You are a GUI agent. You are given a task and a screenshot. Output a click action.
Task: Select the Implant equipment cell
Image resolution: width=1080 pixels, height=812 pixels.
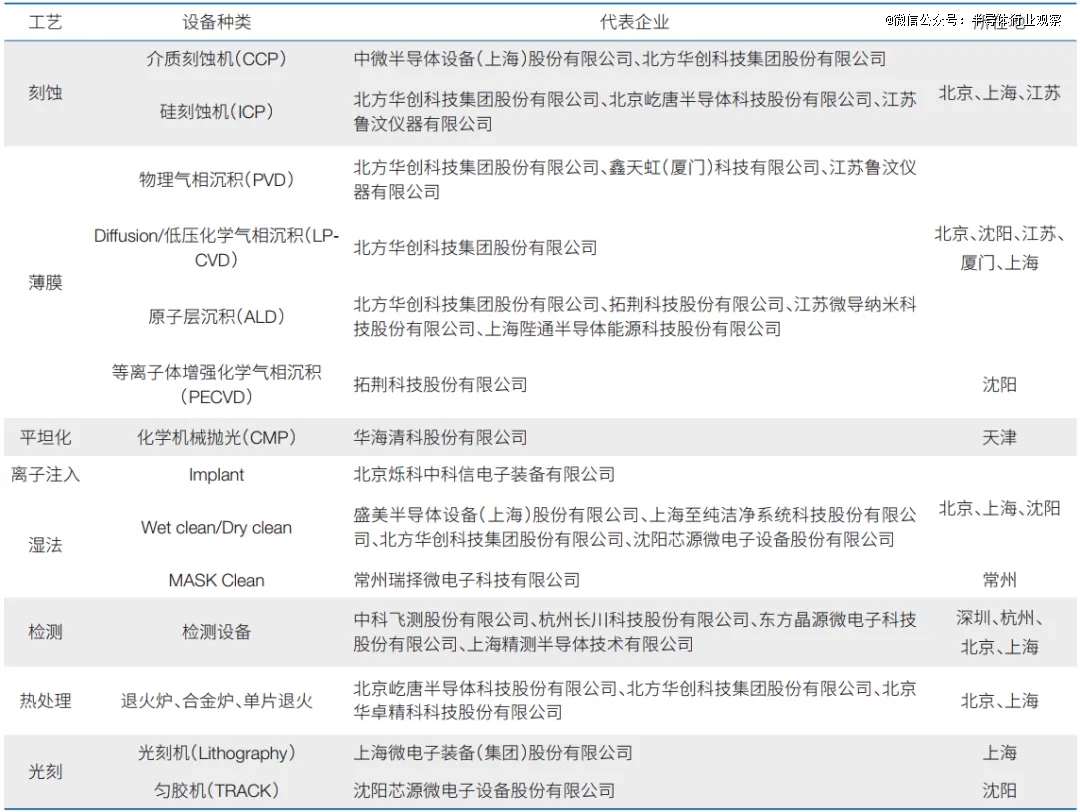[x=216, y=475]
